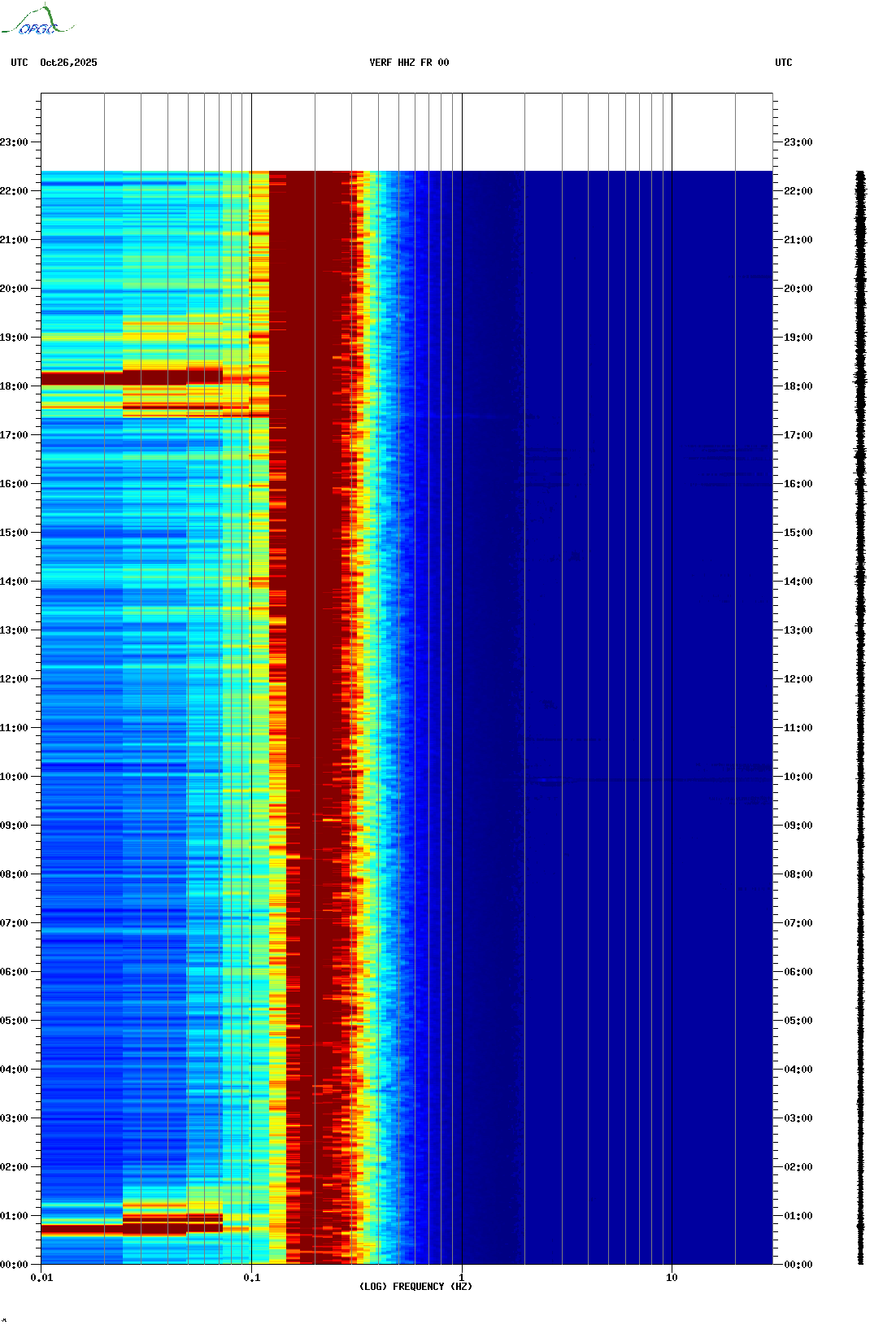This screenshot has height=1329, width=896.
Task: Click the 14:00 label on the left axis
Action: point(14,582)
